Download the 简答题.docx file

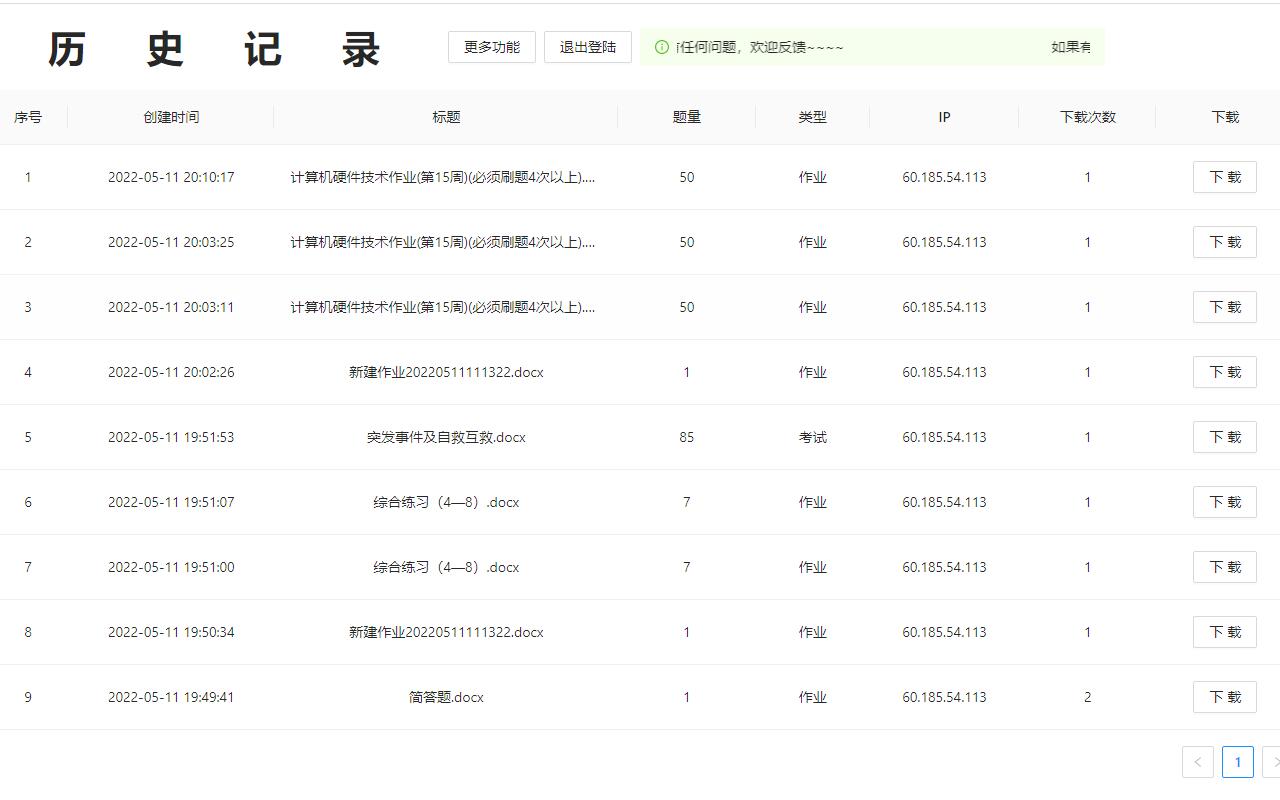click(x=1224, y=697)
